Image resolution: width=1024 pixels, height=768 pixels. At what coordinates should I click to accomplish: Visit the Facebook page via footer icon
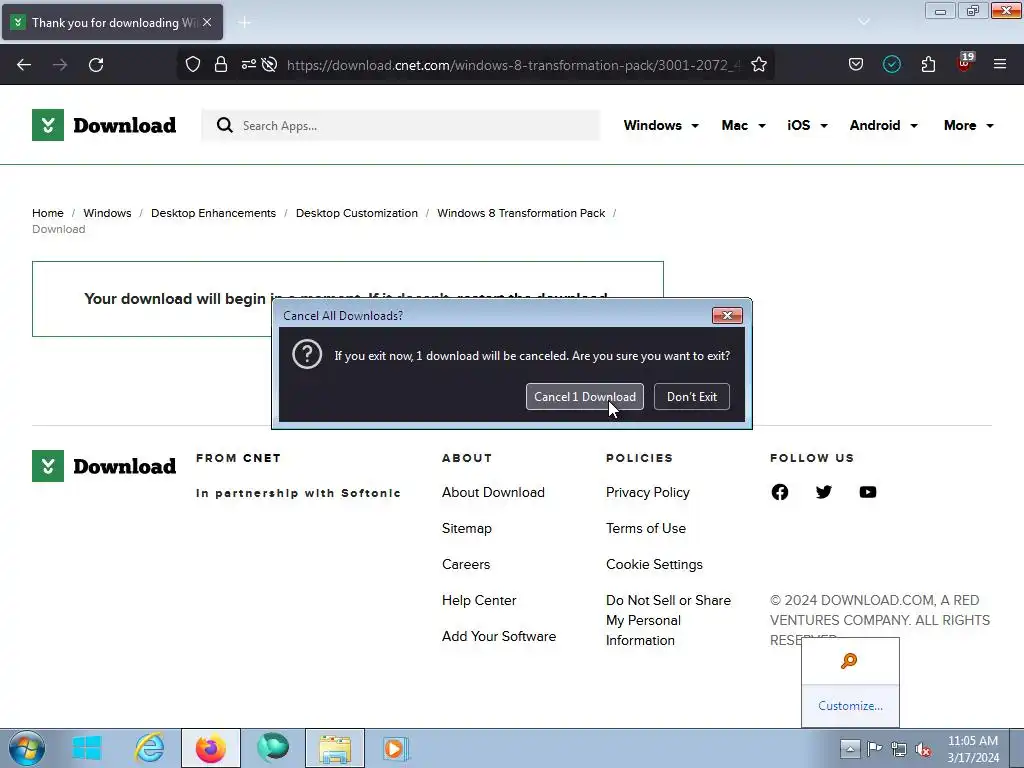coord(779,492)
